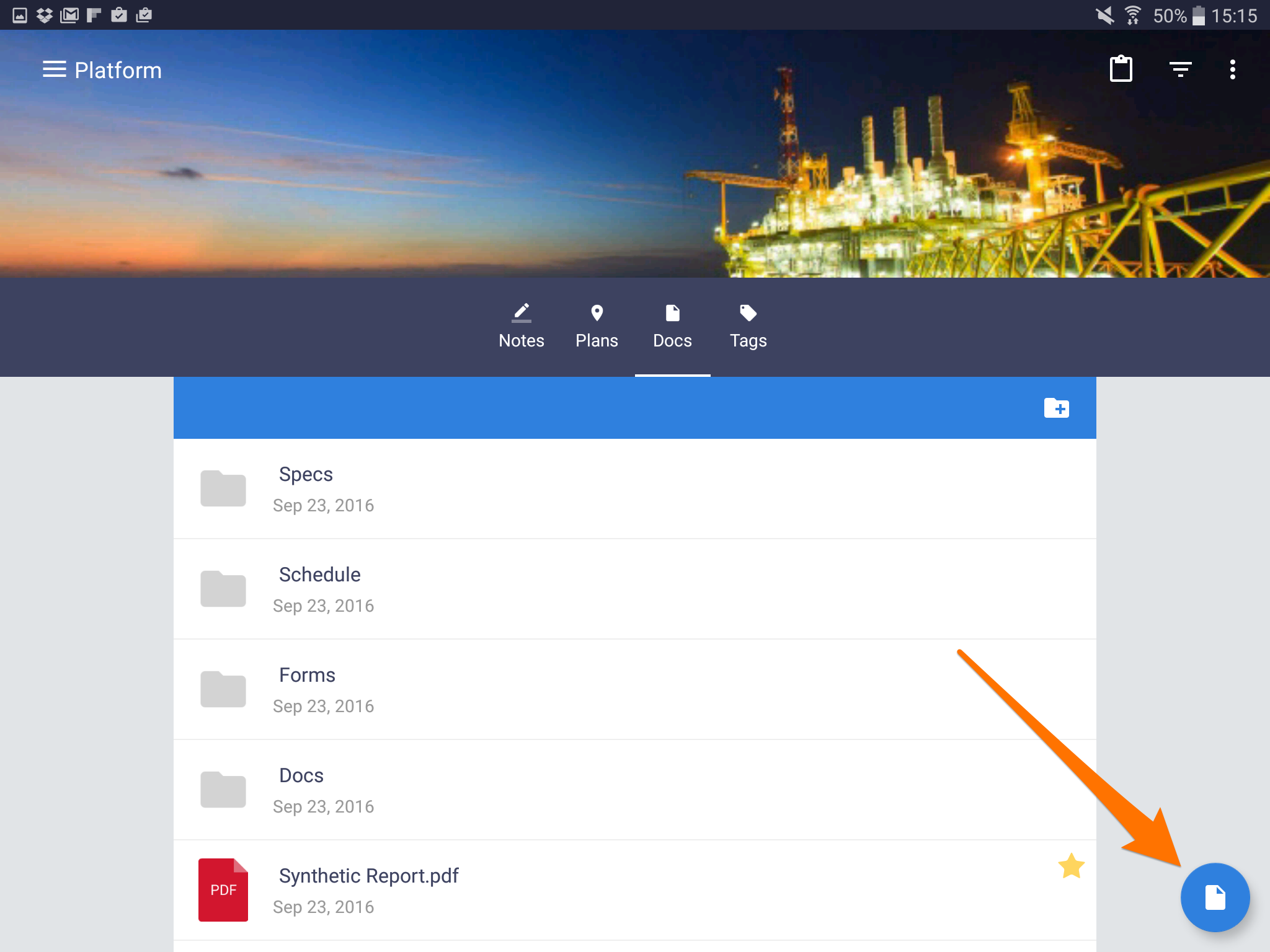Open the hamburger navigation menu
The image size is (1270, 952).
[x=54, y=69]
